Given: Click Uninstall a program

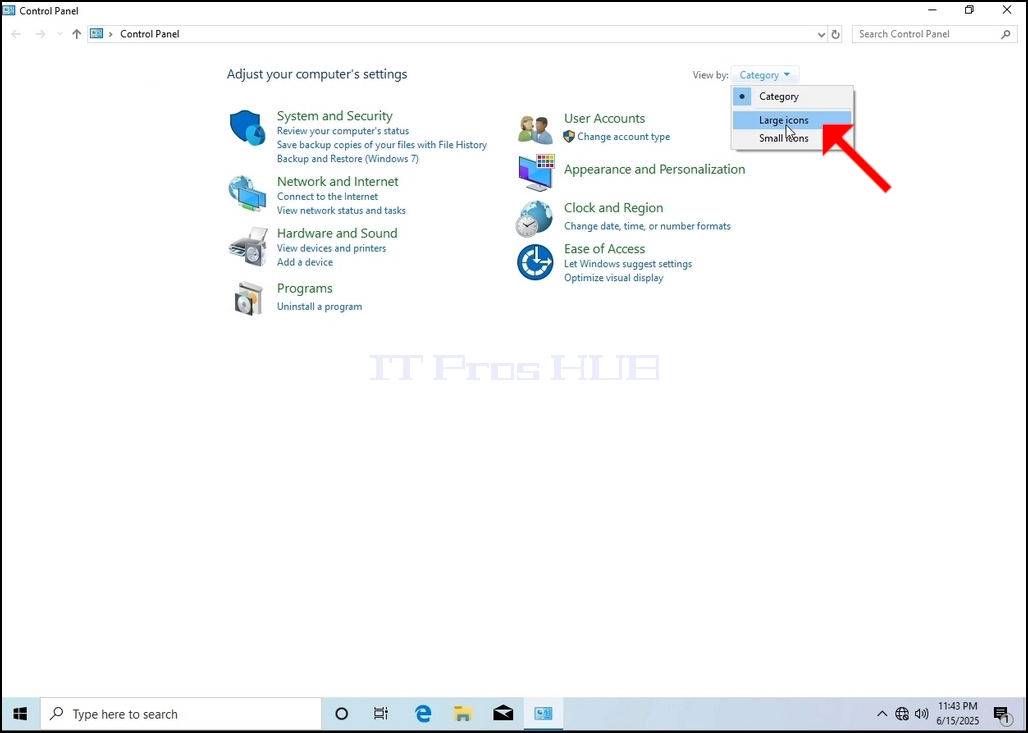Looking at the screenshot, I should (319, 307).
